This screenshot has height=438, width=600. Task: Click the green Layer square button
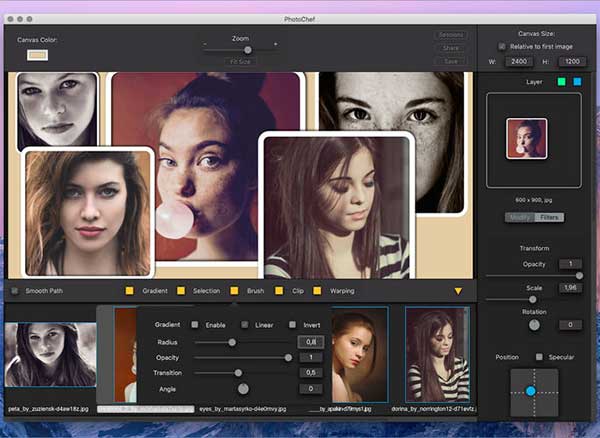pos(561,82)
